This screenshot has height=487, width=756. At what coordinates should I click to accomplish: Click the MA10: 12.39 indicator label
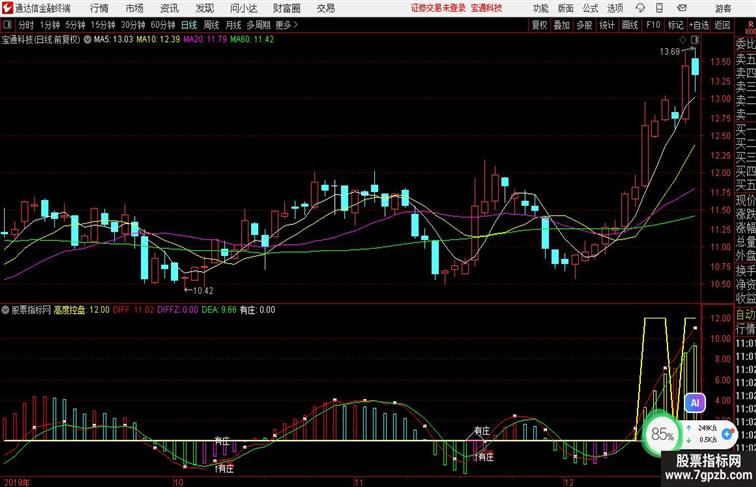point(158,40)
